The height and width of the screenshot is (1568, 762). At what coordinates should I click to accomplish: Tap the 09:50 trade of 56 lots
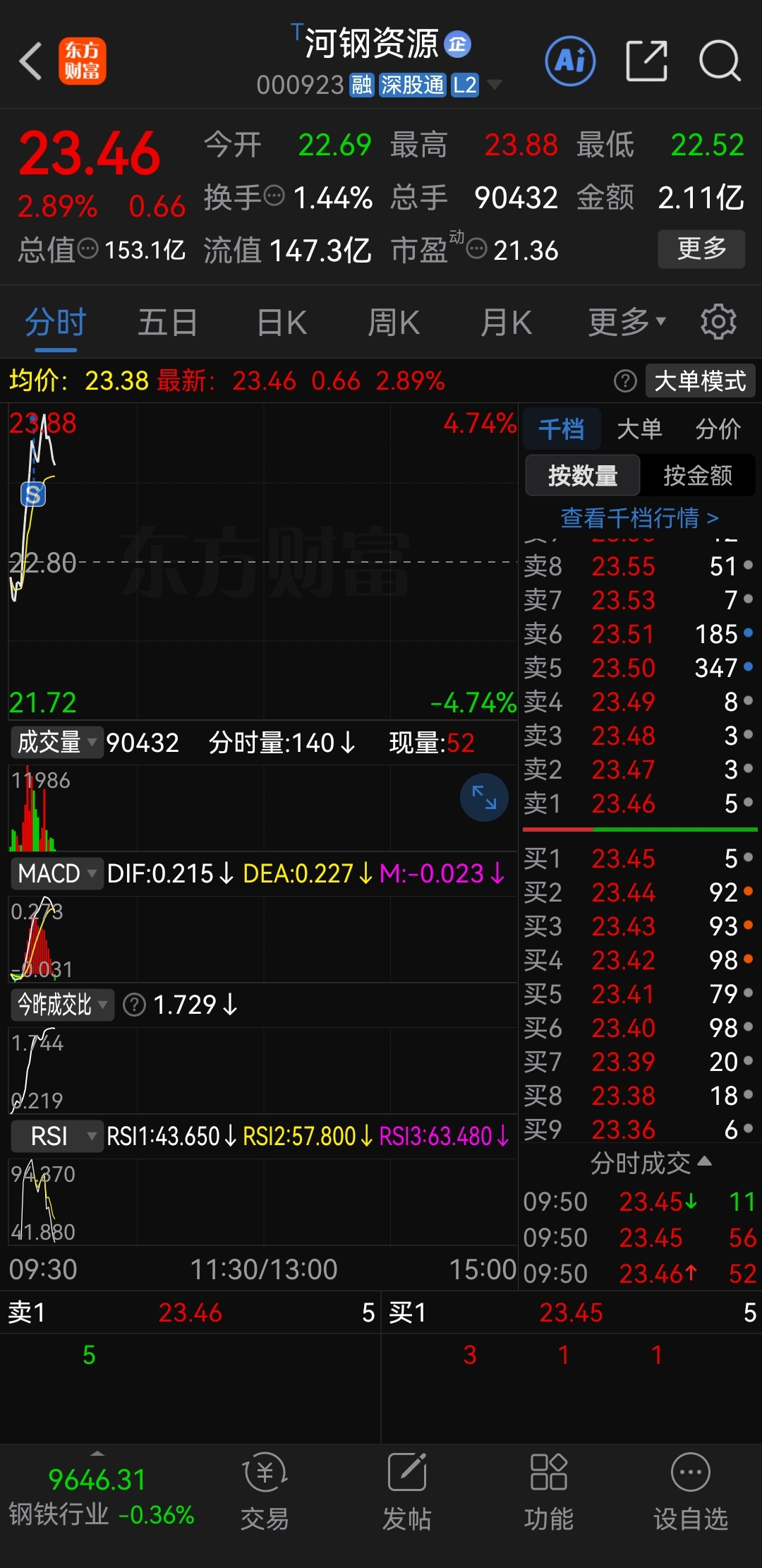pyautogui.click(x=639, y=1238)
